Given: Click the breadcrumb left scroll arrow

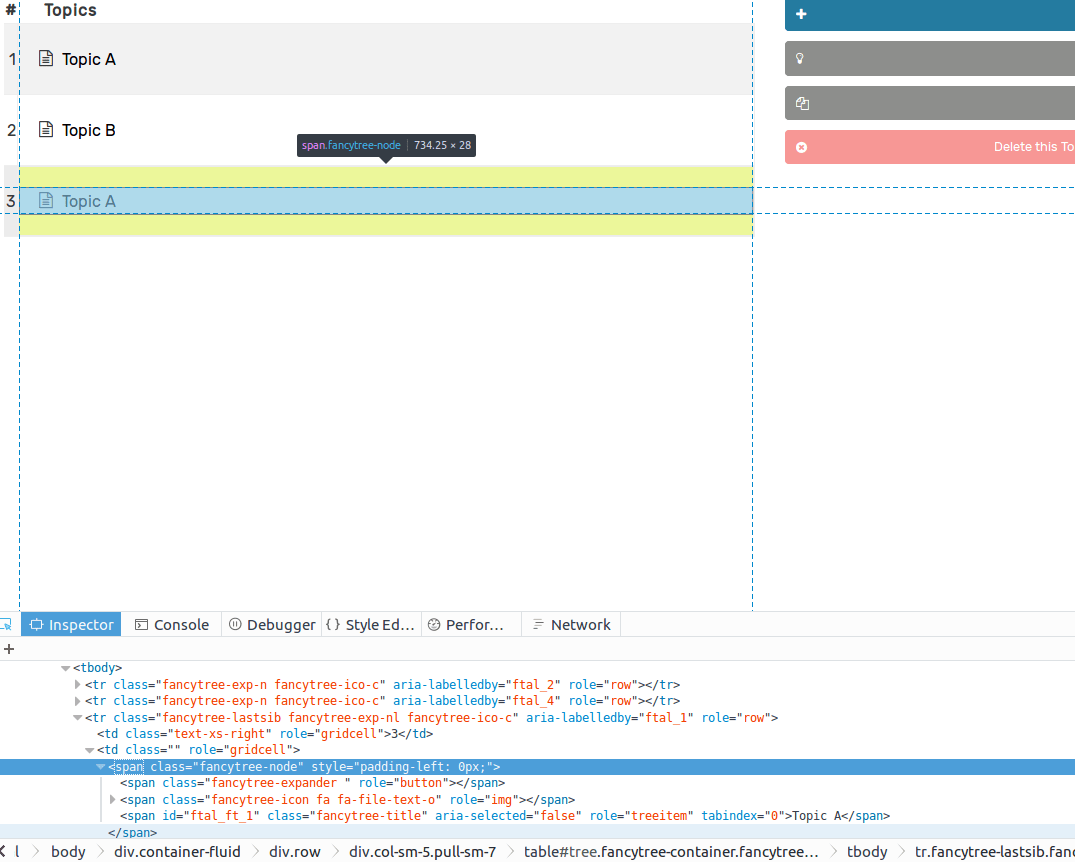Looking at the screenshot, I should 3,851.
